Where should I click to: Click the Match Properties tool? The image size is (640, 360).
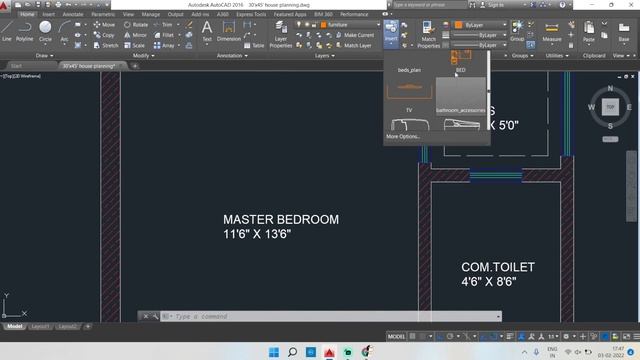click(428, 35)
